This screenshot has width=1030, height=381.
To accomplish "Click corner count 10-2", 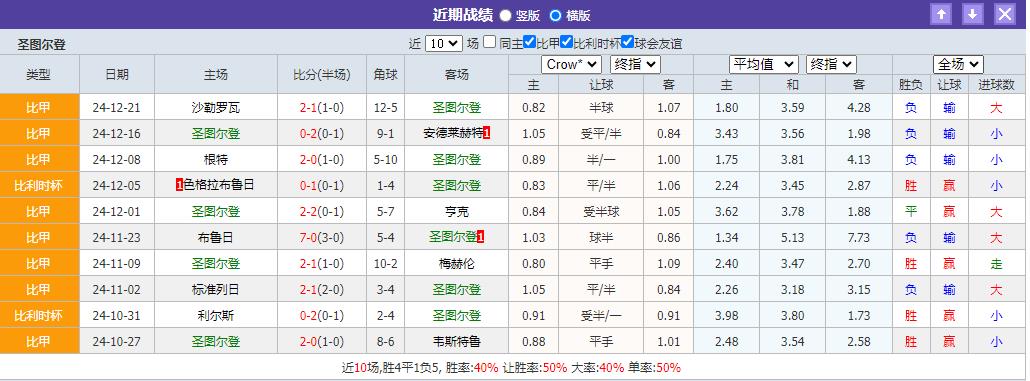I will pos(386,263).
